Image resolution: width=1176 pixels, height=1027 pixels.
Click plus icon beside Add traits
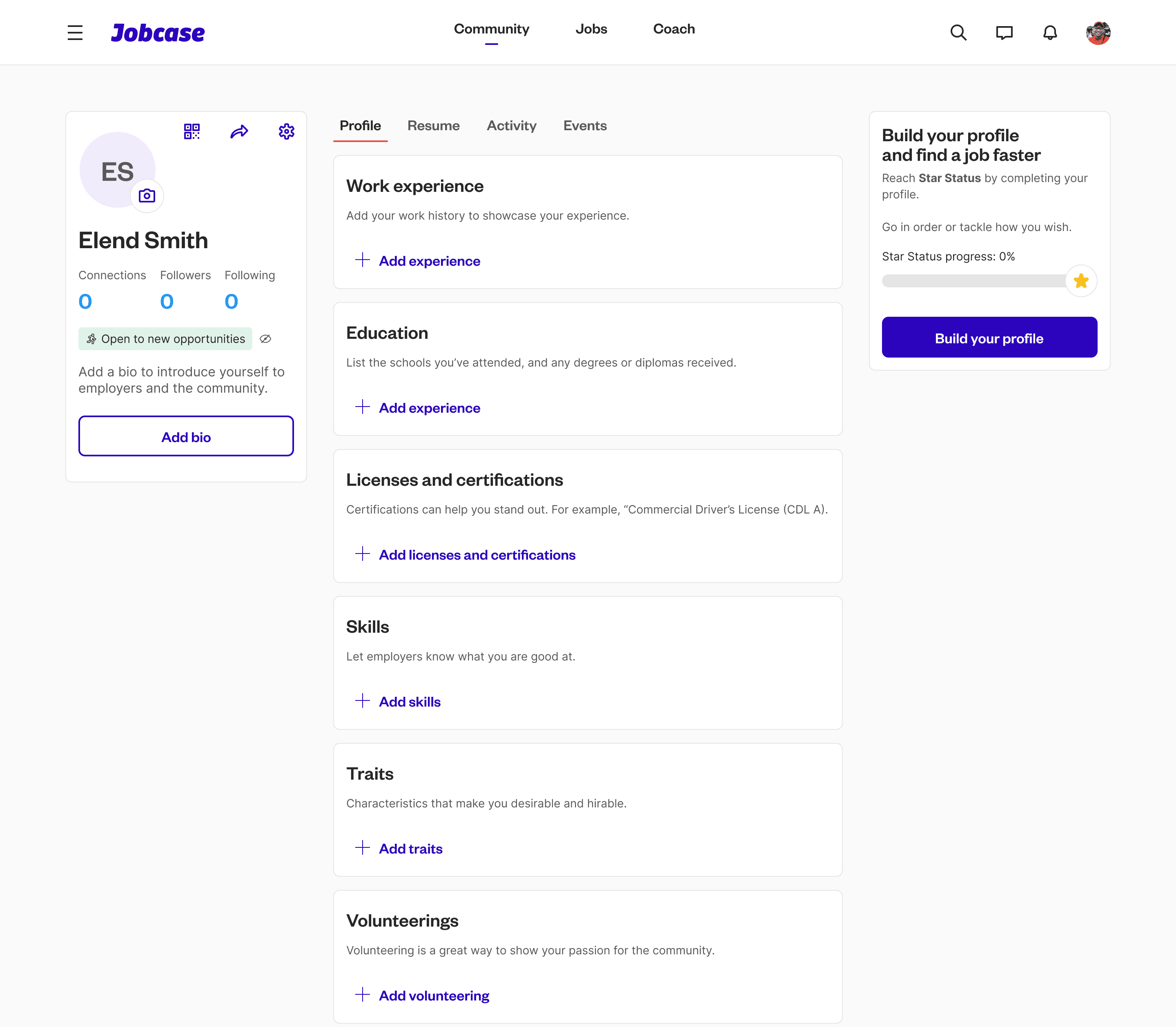(362, 847)
